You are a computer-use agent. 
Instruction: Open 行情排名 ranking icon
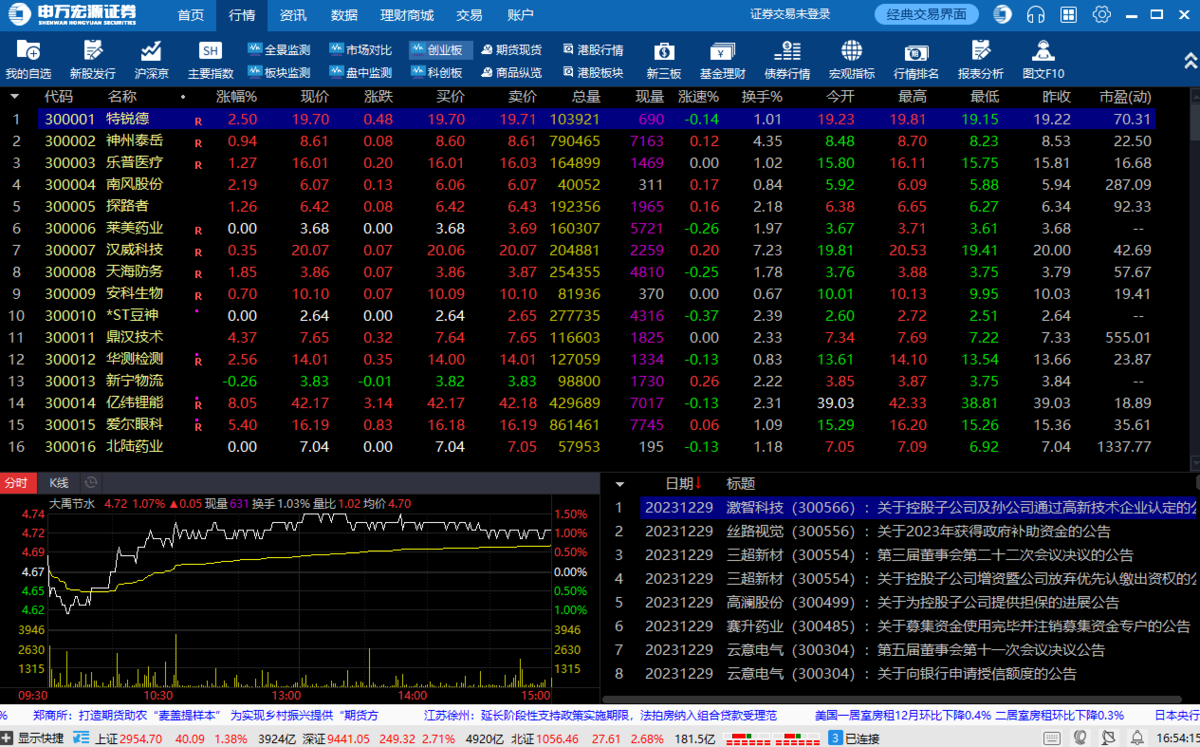(916, 60)
